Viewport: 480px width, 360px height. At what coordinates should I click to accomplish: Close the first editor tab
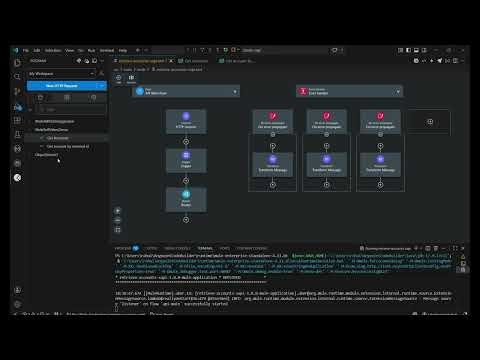point(171,61)
